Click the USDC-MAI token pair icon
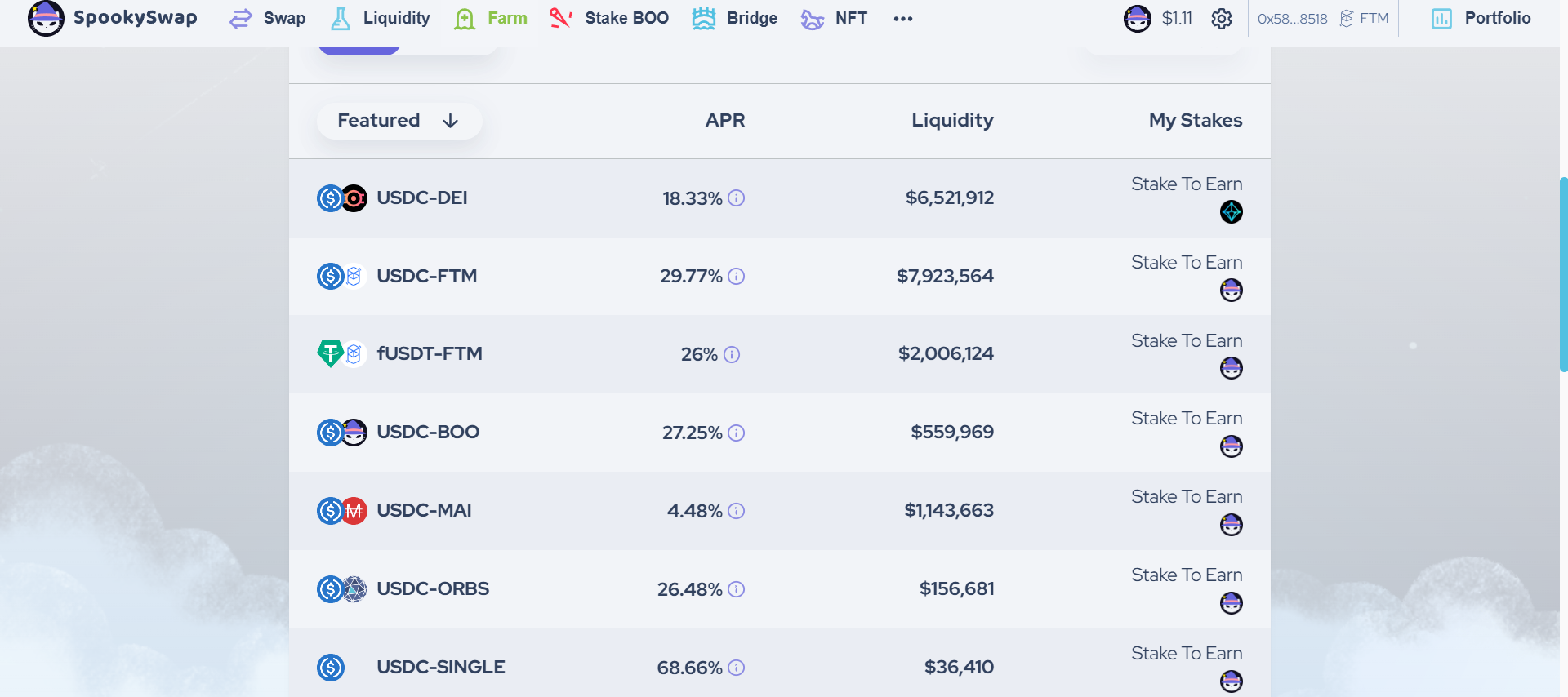1568x697 pixels. 342,511
